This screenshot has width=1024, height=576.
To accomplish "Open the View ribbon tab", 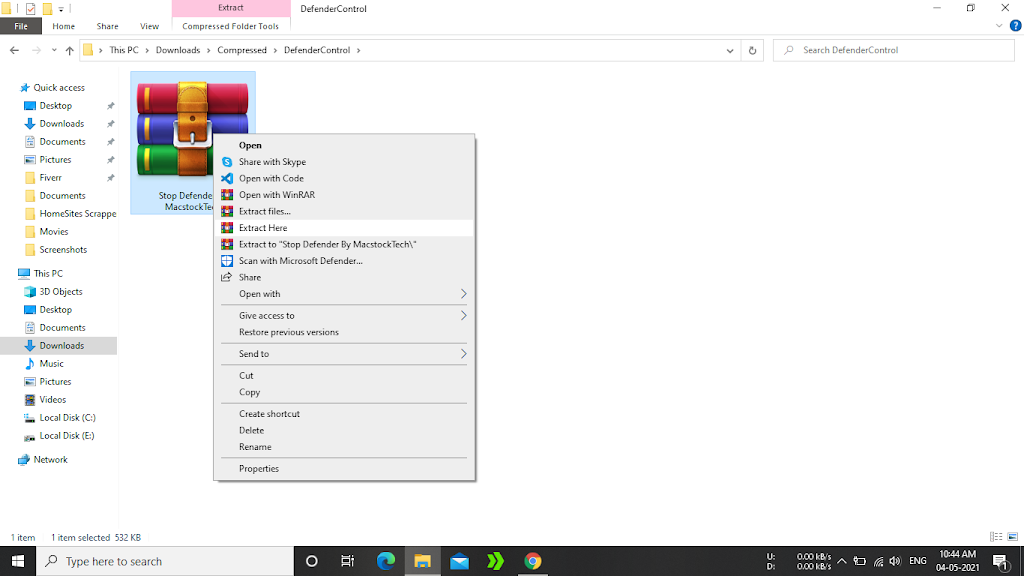I will click(149, 26).
